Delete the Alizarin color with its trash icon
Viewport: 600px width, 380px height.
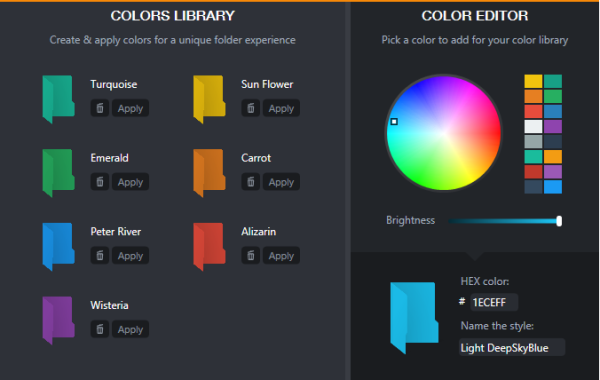tap(250, 255)
